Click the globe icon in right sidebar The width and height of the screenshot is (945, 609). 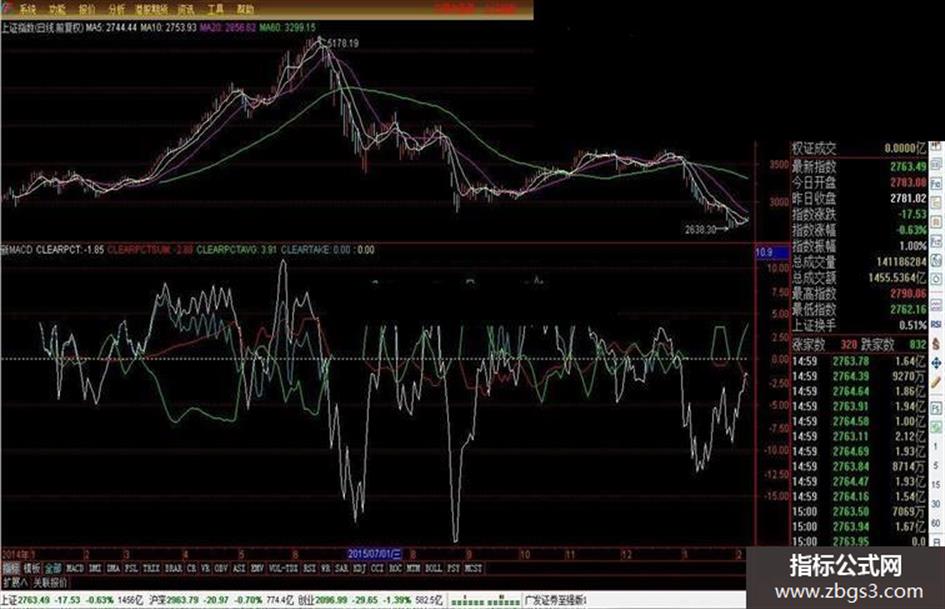936,260
